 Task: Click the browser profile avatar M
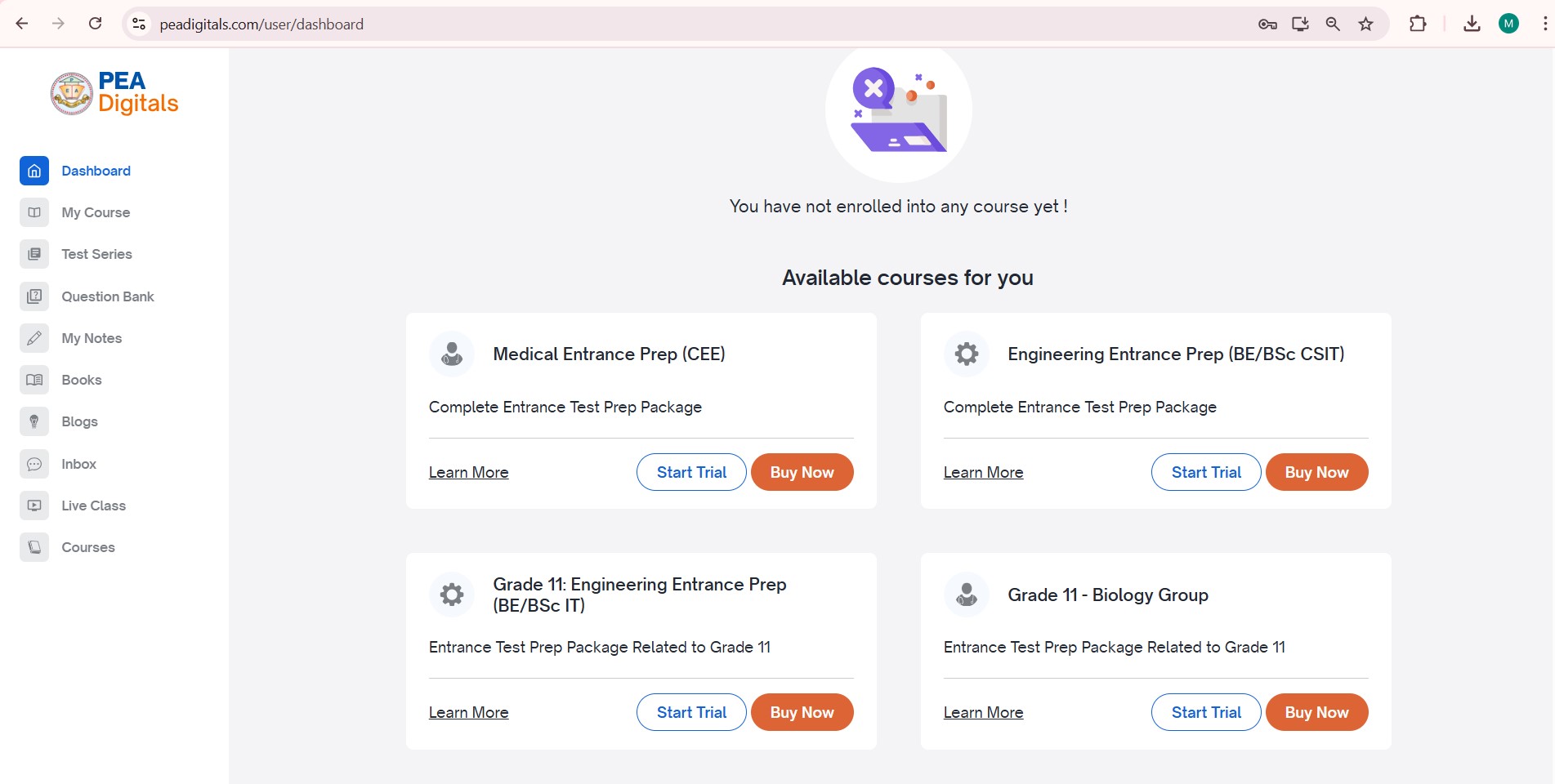click(x=1509, y=24)
